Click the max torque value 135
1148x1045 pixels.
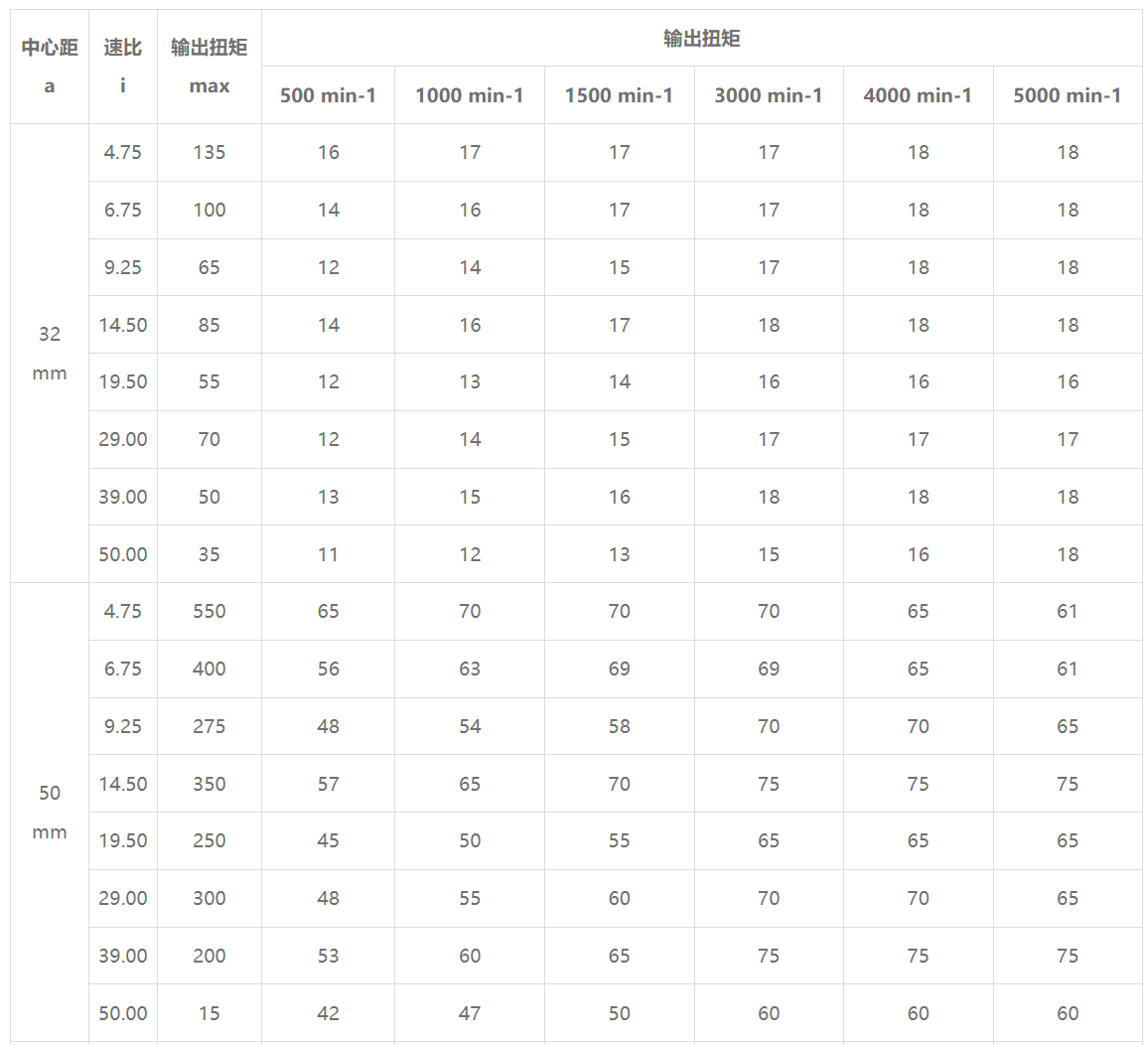tap(210, 152)
